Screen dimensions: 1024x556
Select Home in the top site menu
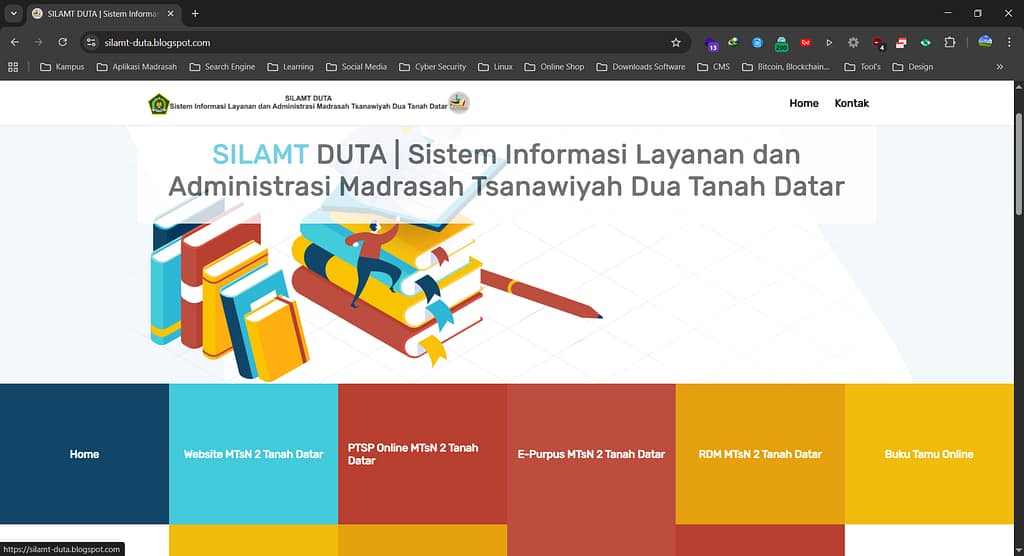(803, 103)
